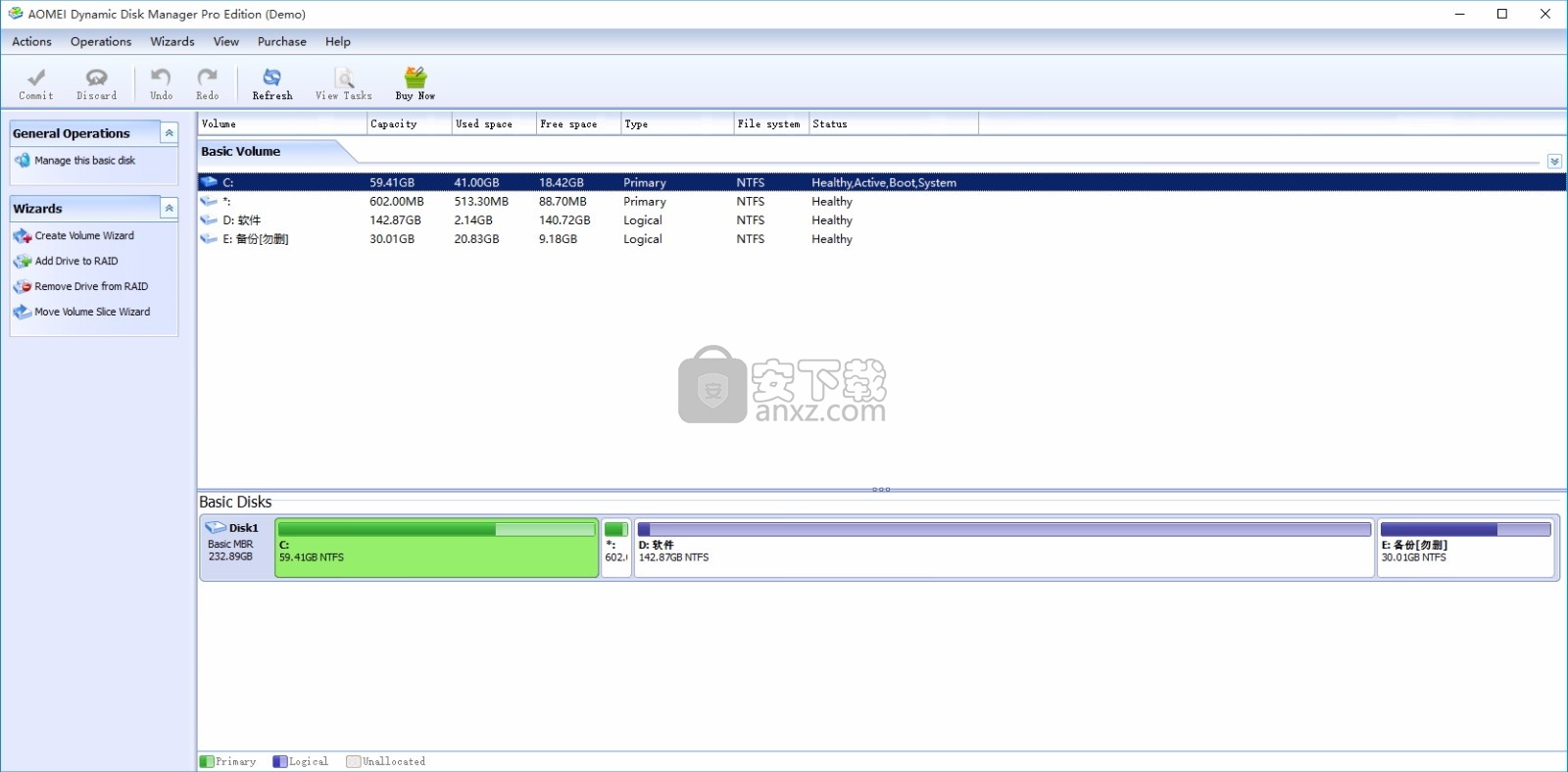Open the Purchase menu

tap(282, 42)
